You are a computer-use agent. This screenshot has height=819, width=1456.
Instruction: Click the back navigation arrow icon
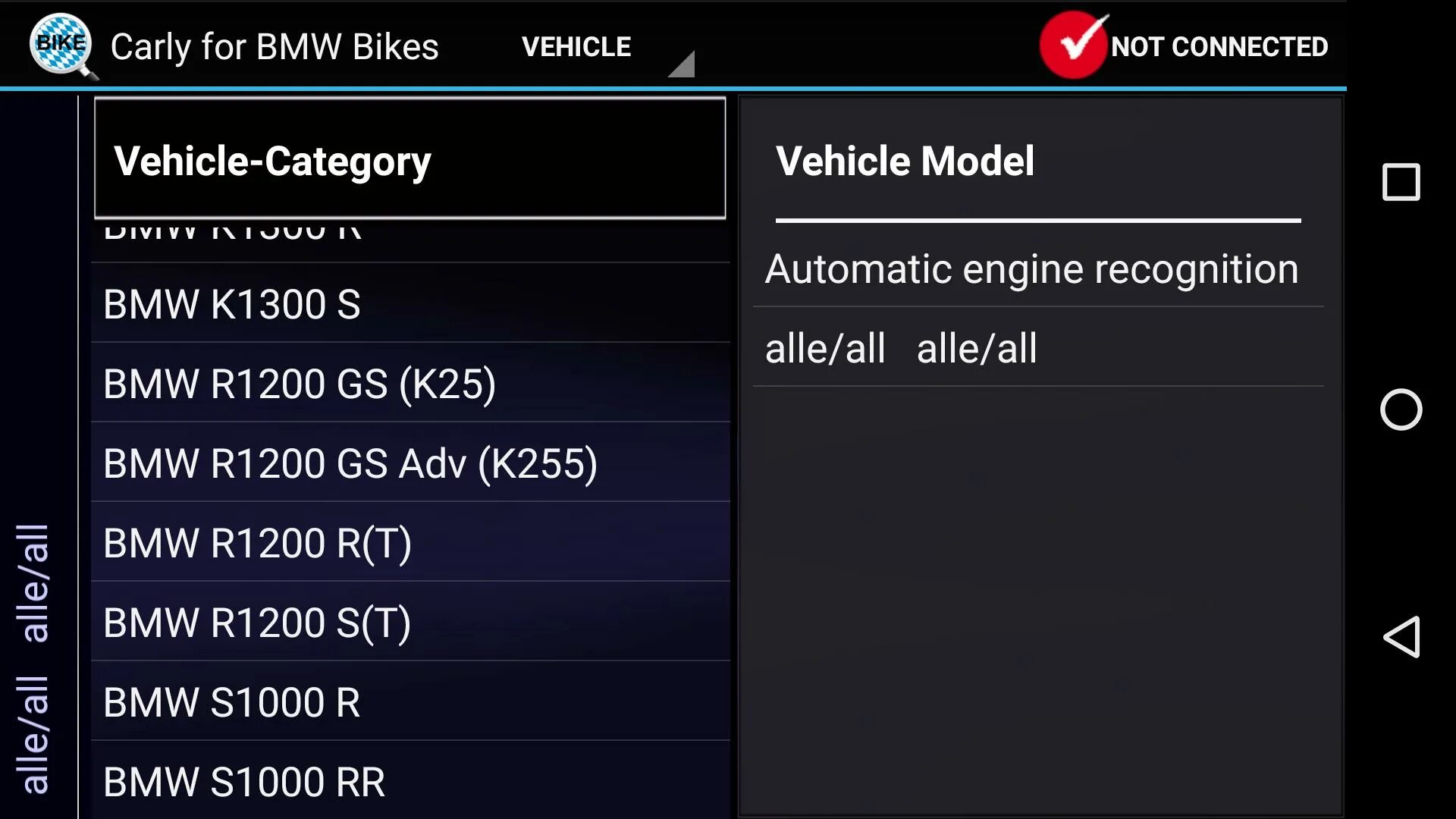[1401, 637]
